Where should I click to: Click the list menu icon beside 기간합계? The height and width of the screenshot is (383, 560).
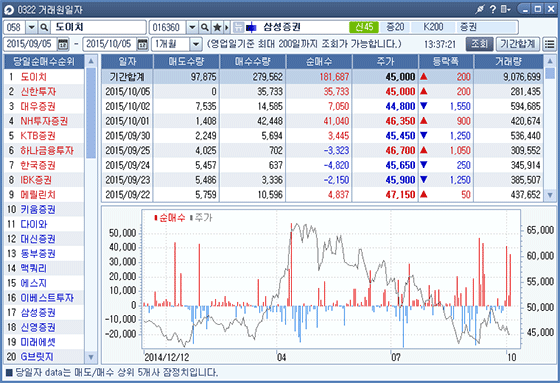pyautogui.click(x=549, y=44)
